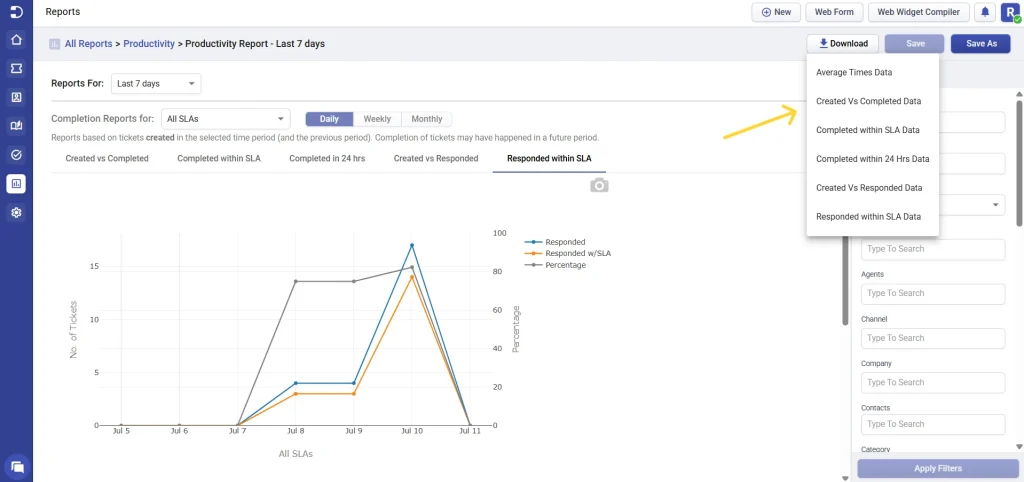Click the Download button
The height and width of the screenshot is (482, 1024).
[842, 44]
